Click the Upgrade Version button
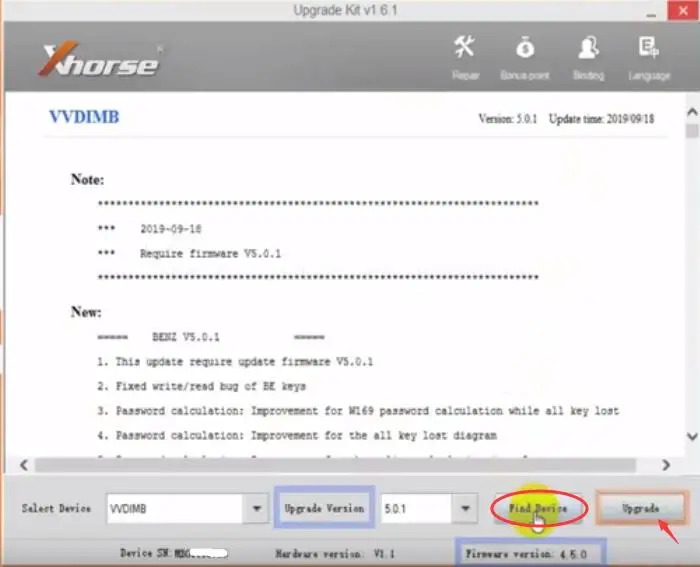The image size is (700, 567). (325, 508)
